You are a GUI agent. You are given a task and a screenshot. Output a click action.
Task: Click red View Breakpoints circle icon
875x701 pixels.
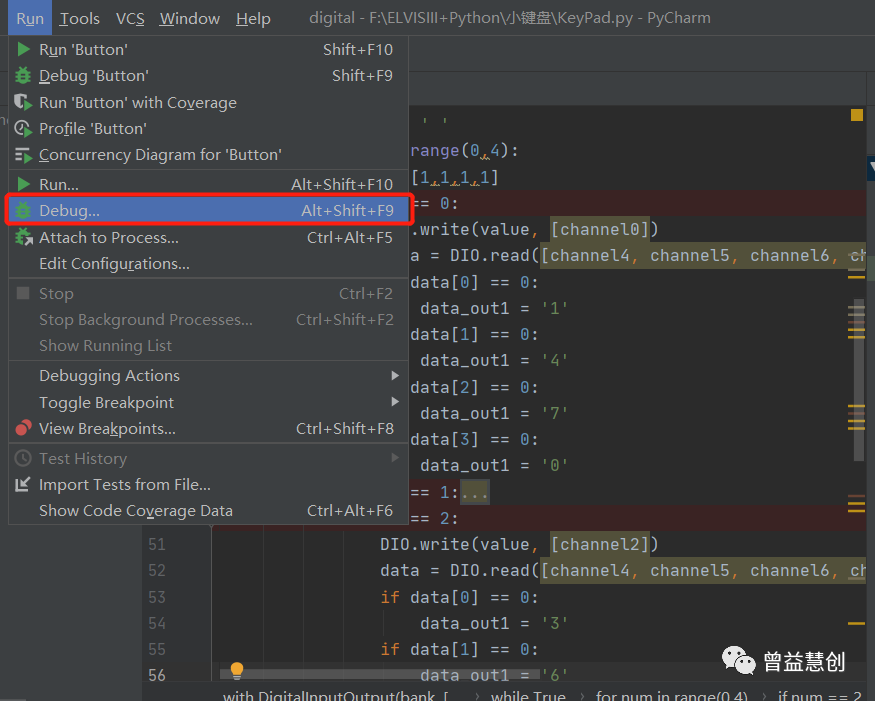(x=23, y=428)
